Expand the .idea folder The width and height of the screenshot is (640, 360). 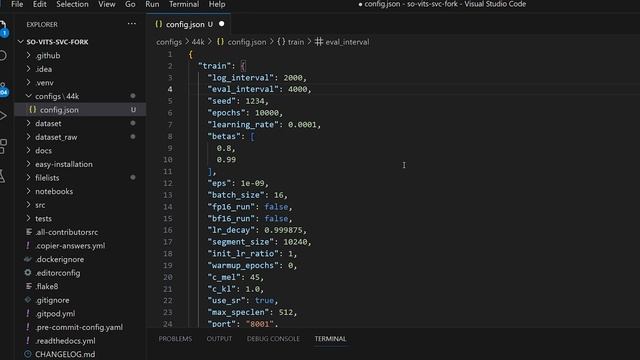pyautogui.click(x=43, y=69)
